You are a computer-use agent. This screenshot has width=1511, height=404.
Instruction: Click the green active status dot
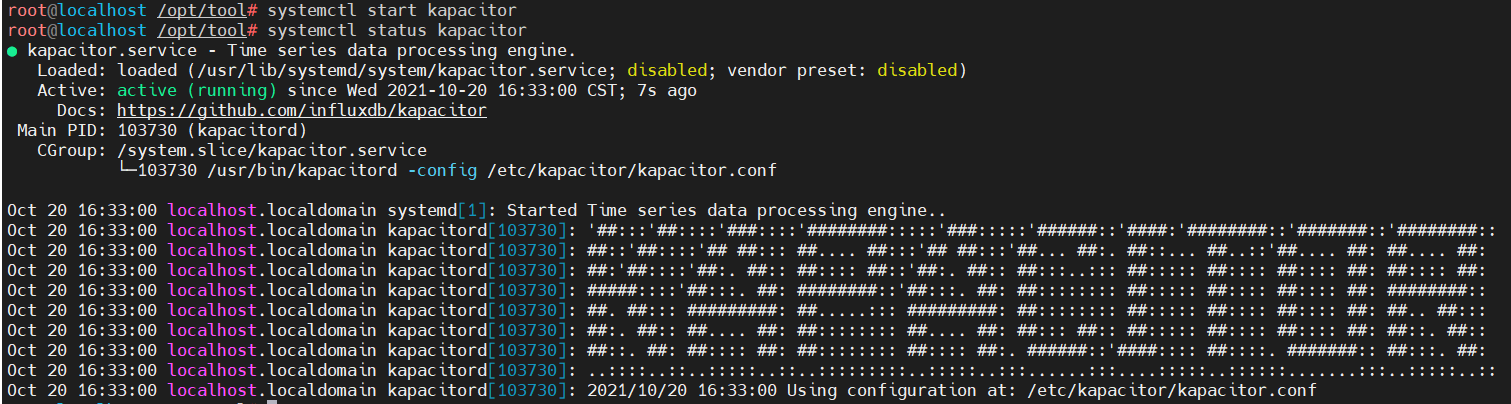[x=12, y=51]
